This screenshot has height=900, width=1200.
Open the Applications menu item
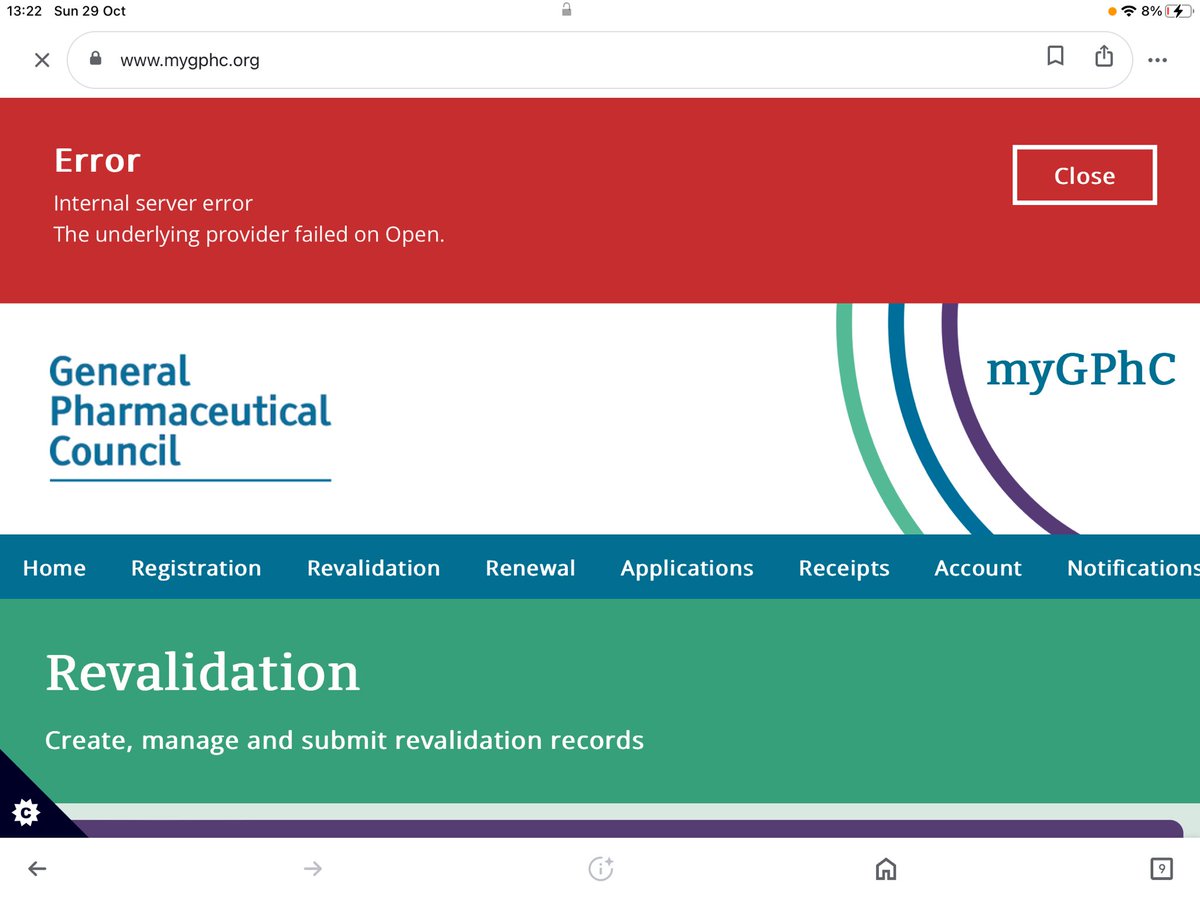click(687, 568)
